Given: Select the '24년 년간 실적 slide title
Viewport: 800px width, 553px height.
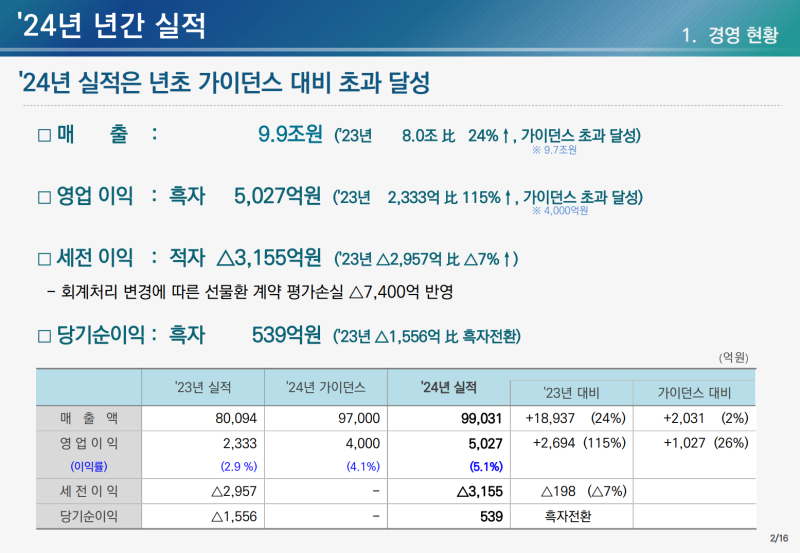Looking at the screenshot, I should (x=112, y=26).
